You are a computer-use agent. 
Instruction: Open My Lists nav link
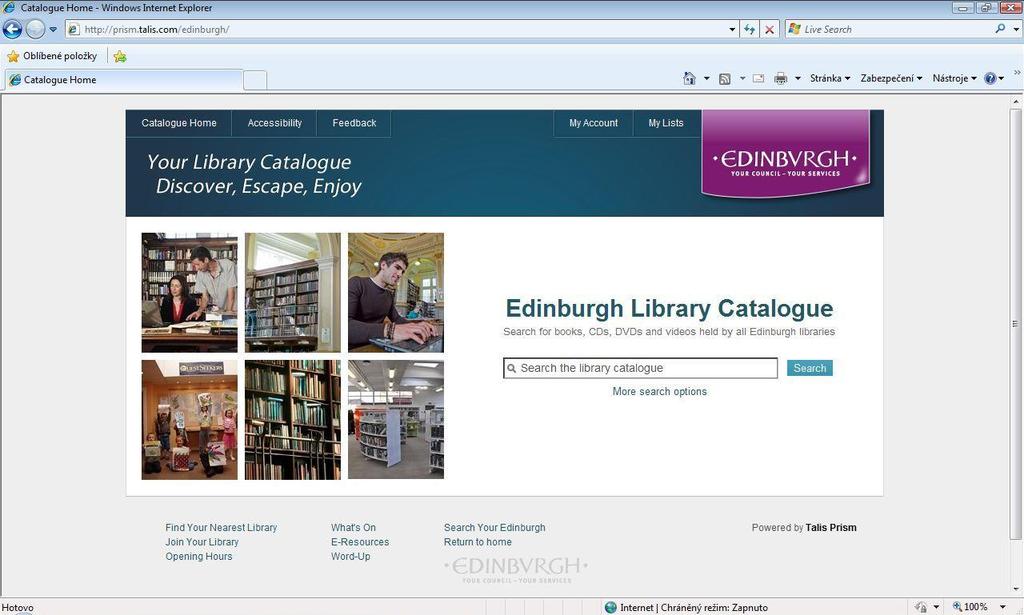pos(665,123)
